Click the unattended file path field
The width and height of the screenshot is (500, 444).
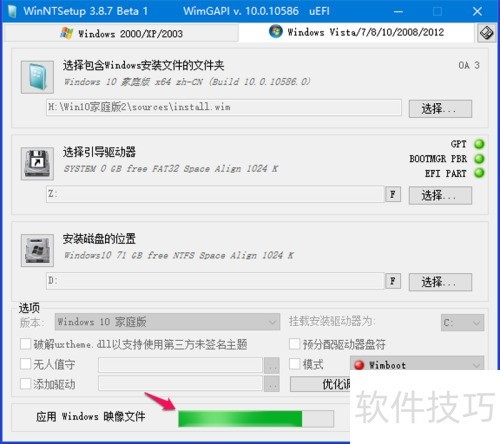180,365
